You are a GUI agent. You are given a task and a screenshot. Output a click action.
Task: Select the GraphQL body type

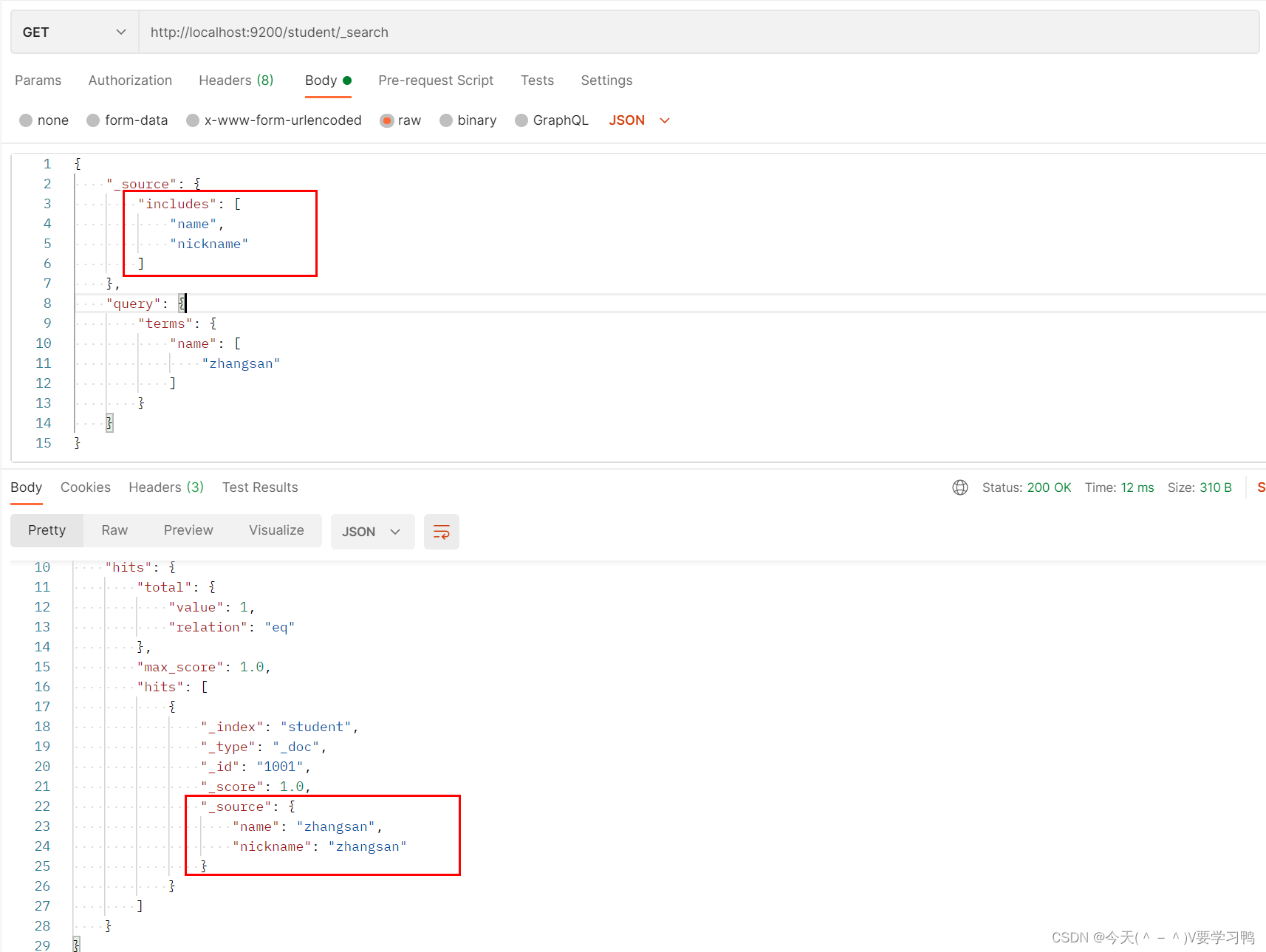coord(552,120)
